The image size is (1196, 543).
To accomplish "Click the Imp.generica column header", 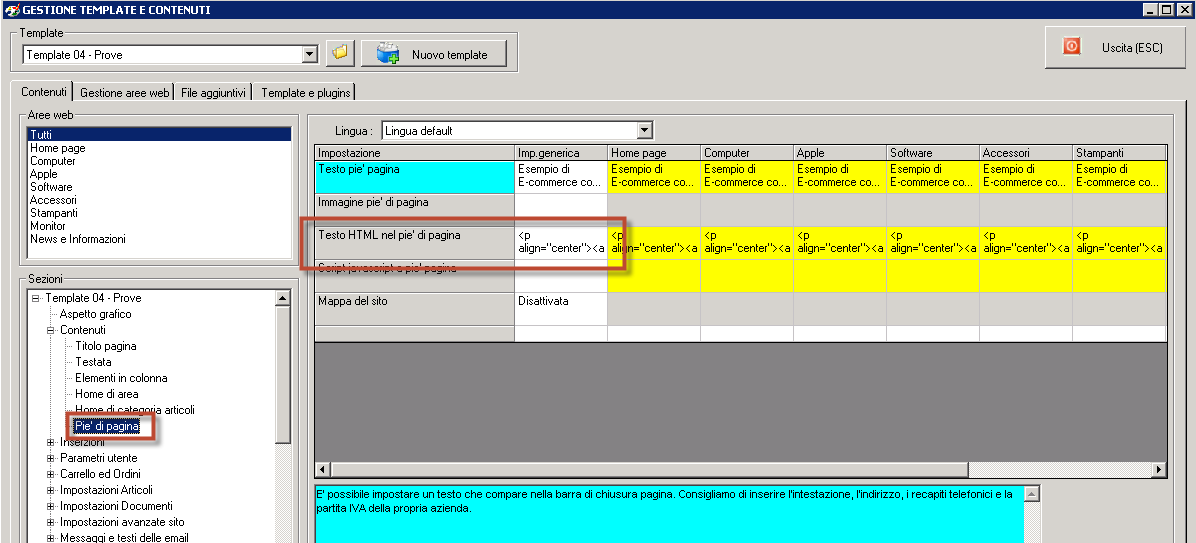I will [x=561, y=153].
